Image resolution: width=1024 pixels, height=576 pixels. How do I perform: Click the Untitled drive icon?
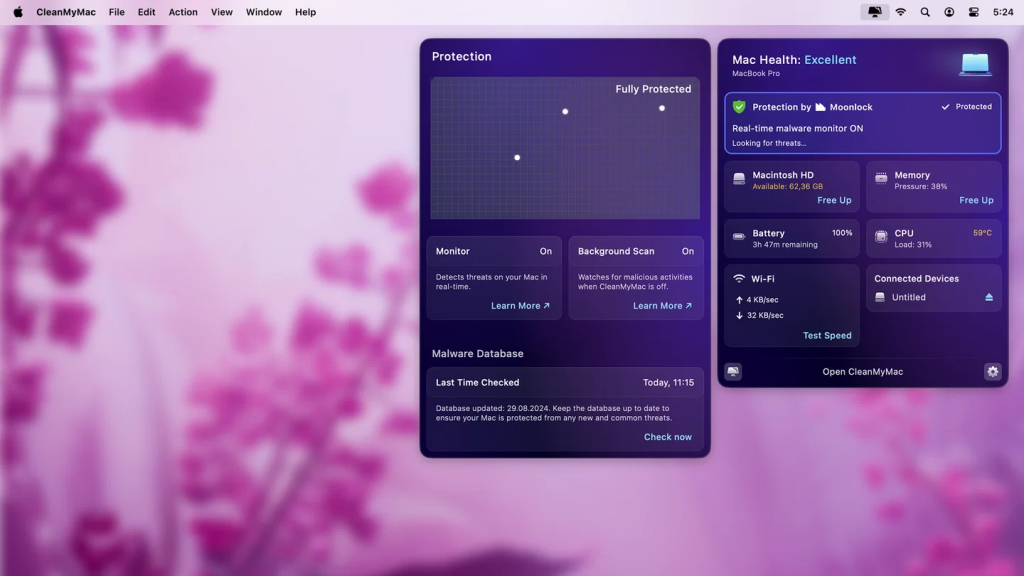point(880,297)
